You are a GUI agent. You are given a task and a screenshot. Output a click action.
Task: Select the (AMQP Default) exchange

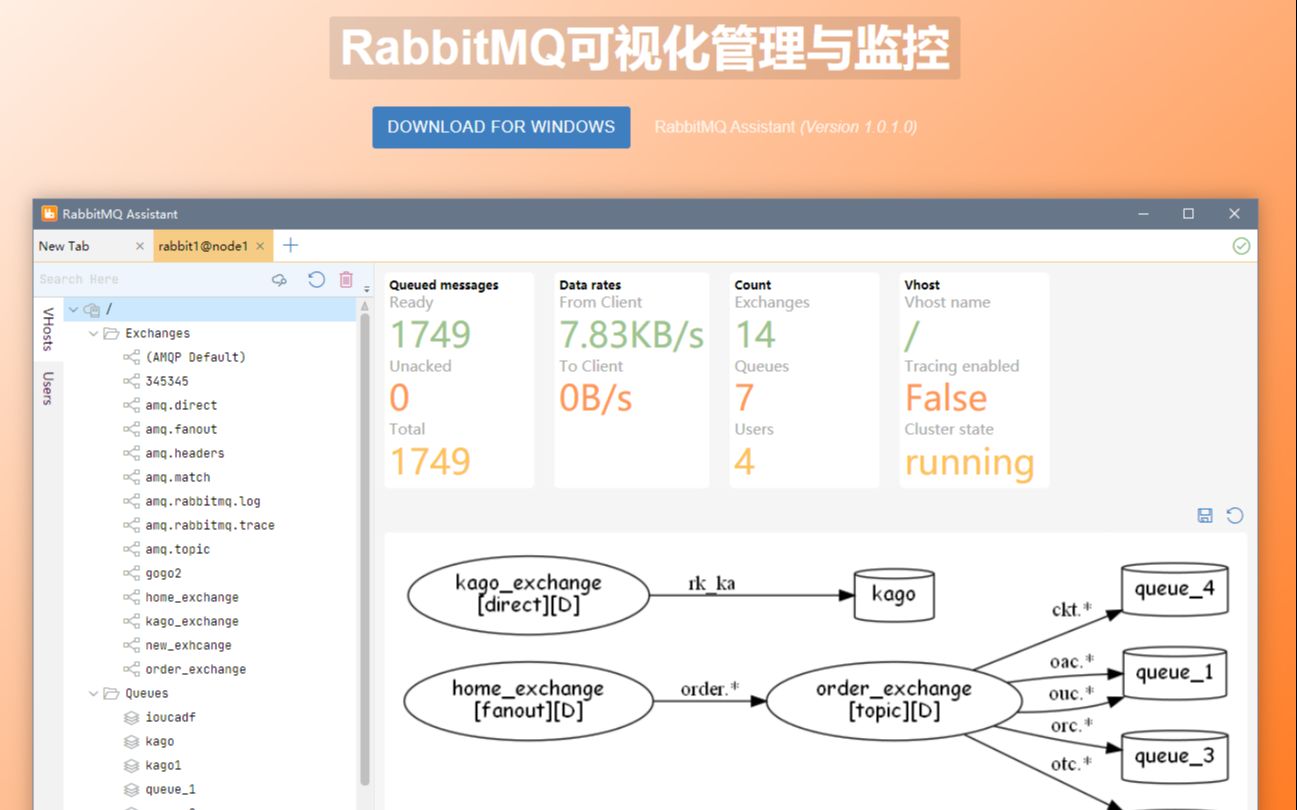pyautogui.click(x=195, y=357)
